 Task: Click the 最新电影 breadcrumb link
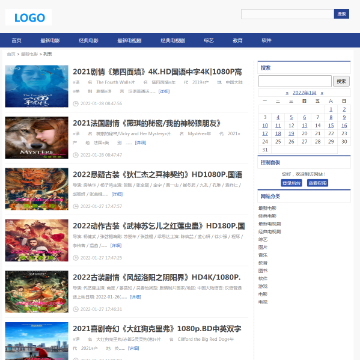[x=29, y=54]
